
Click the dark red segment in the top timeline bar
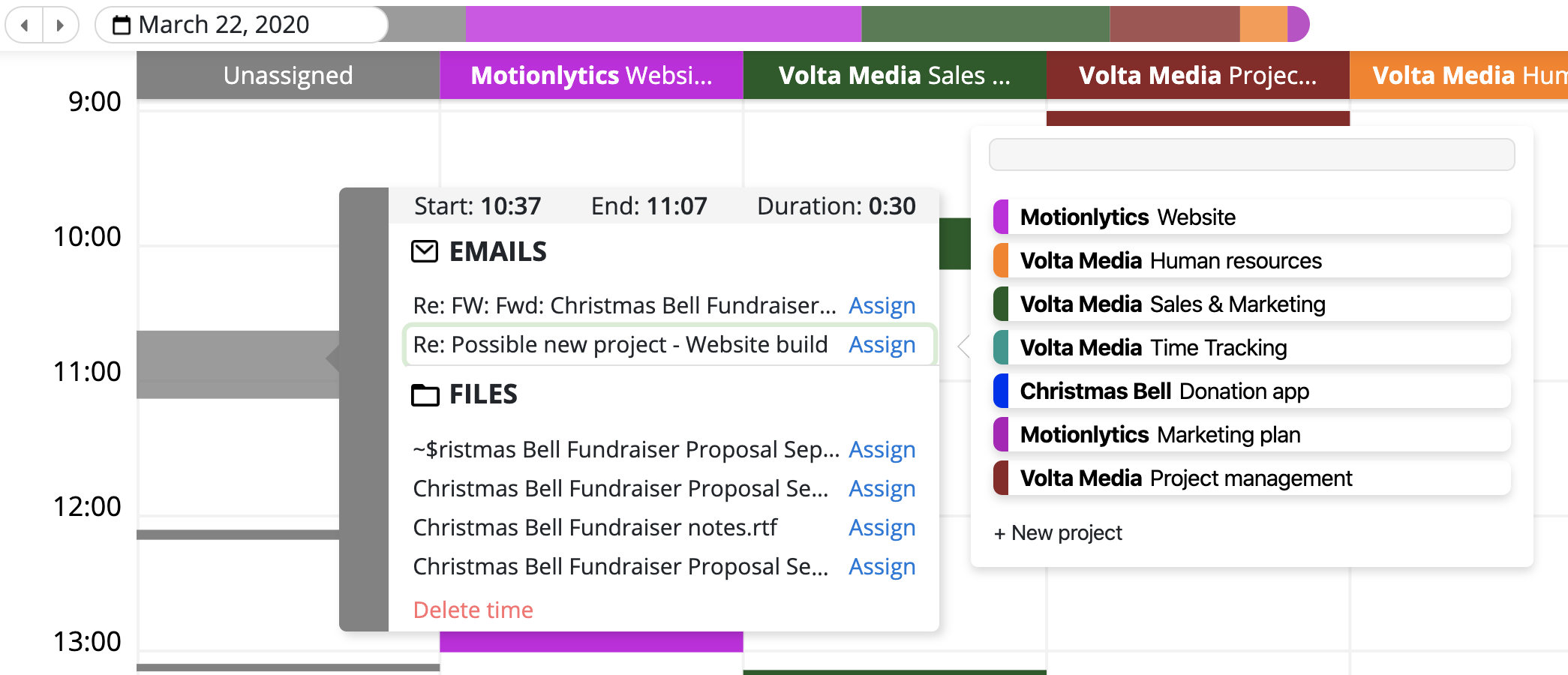click(1175, 24)
